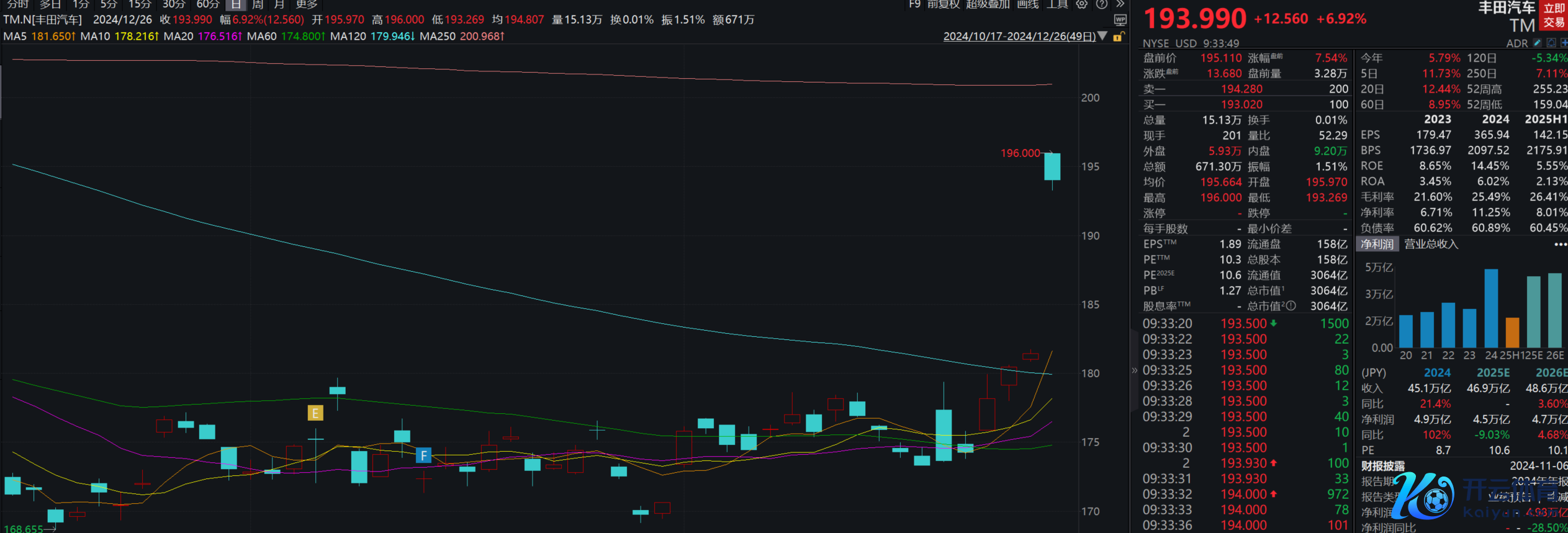Open the chart settings gear icon
Image resolution: width=1568 pixels, height=533 pixels.
1082,4
